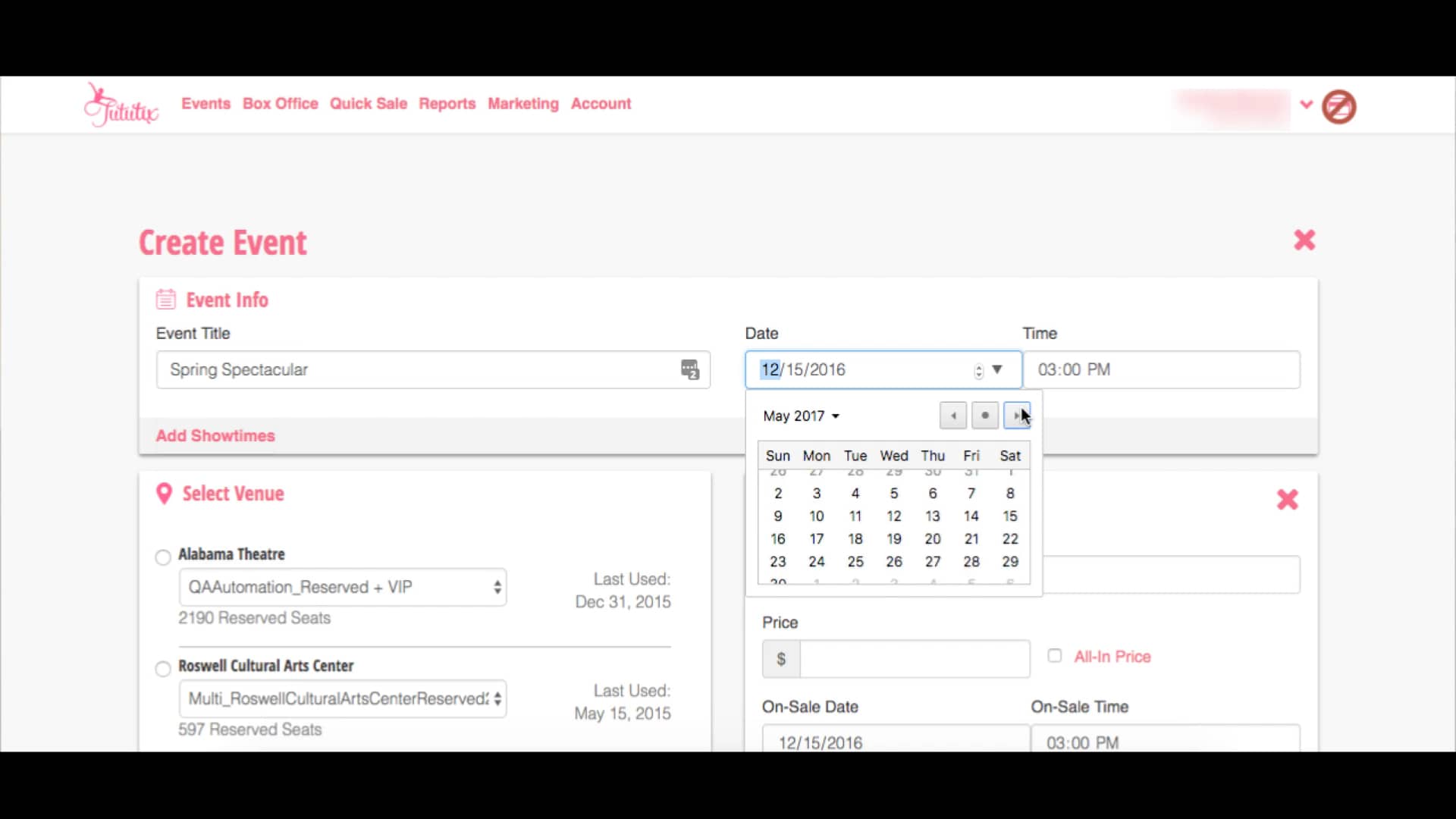The width and height of the screenshot is (1456, 819).
Task: Click the previous month arrow in the calendar
Action: (x=952, y=416)
